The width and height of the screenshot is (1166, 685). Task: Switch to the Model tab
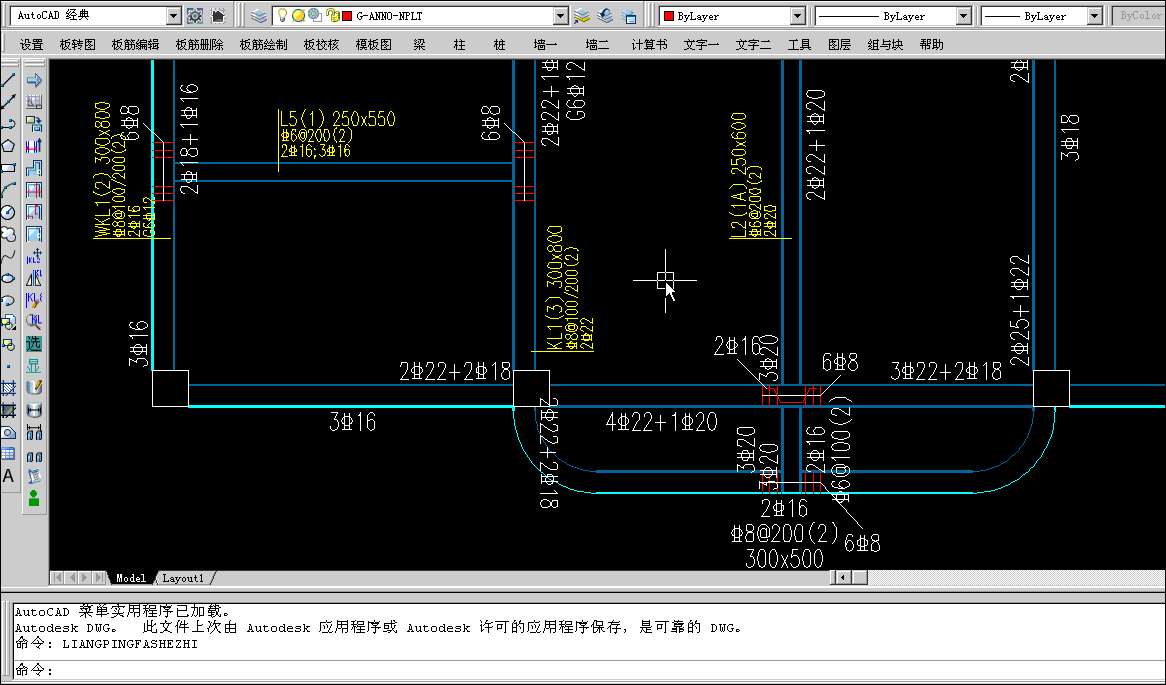pyautogui.click(x=130, y=578)
